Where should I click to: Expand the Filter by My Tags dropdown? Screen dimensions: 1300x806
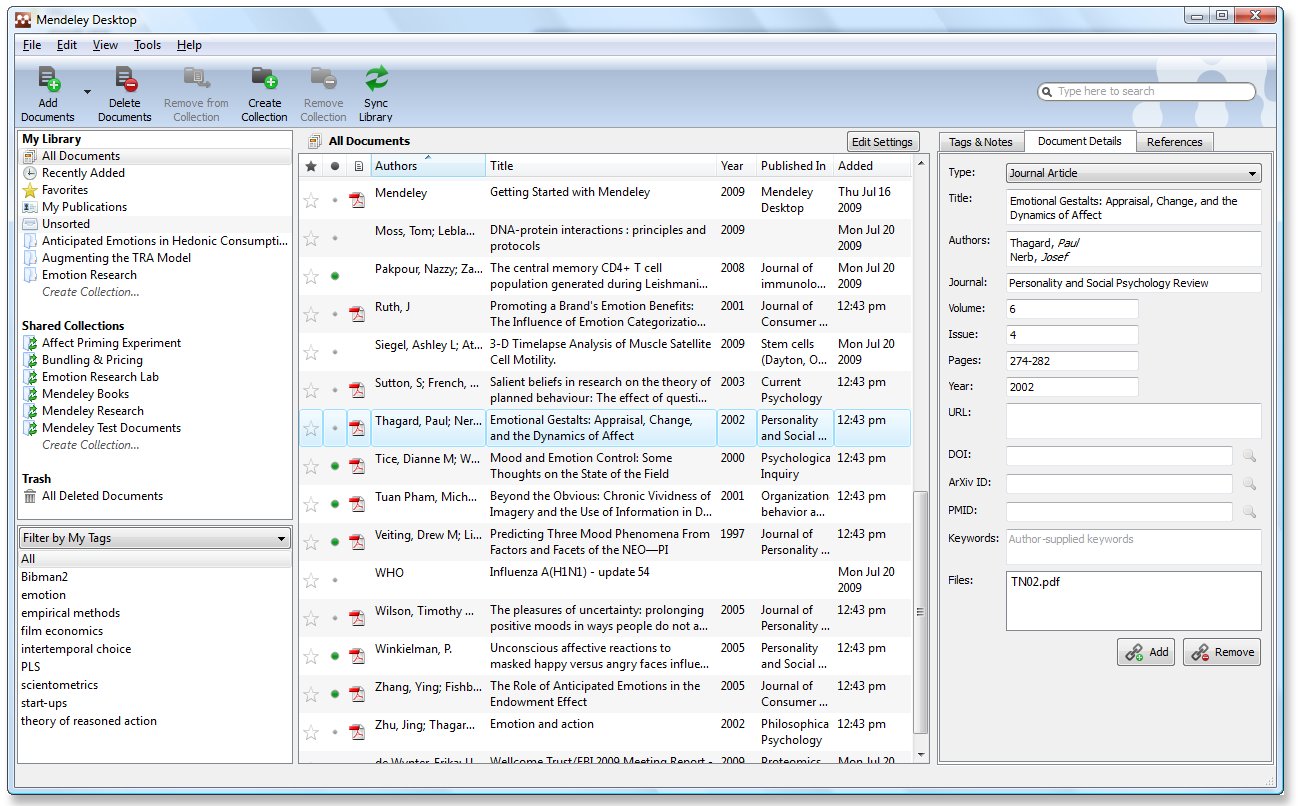[x=155, y=538]
